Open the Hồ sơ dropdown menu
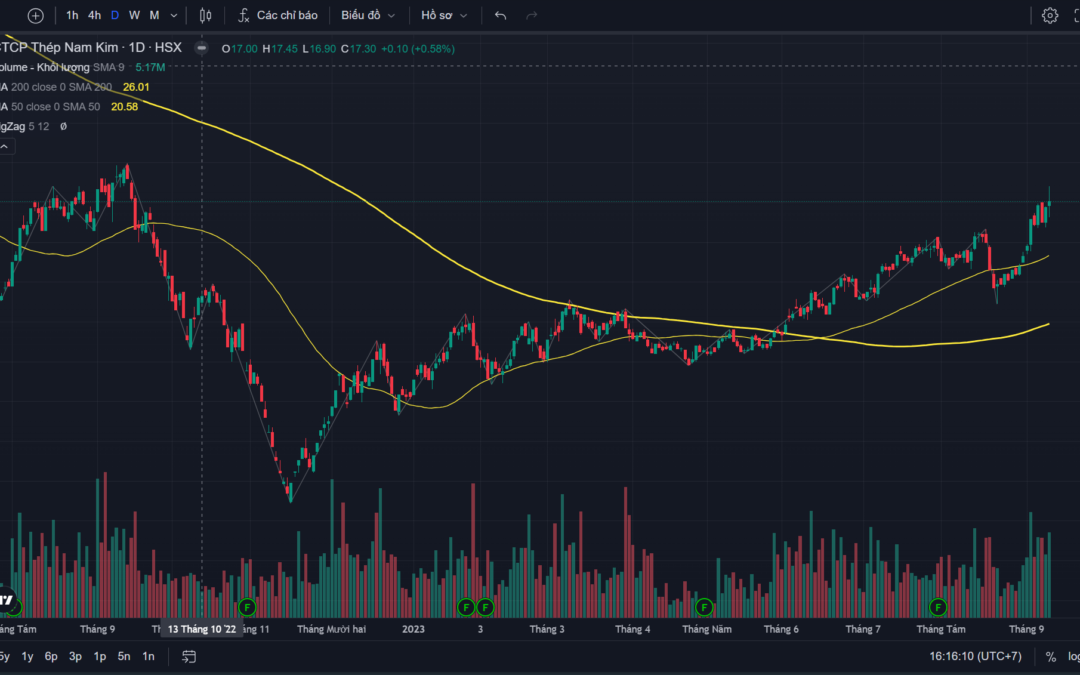 point(444,15)
